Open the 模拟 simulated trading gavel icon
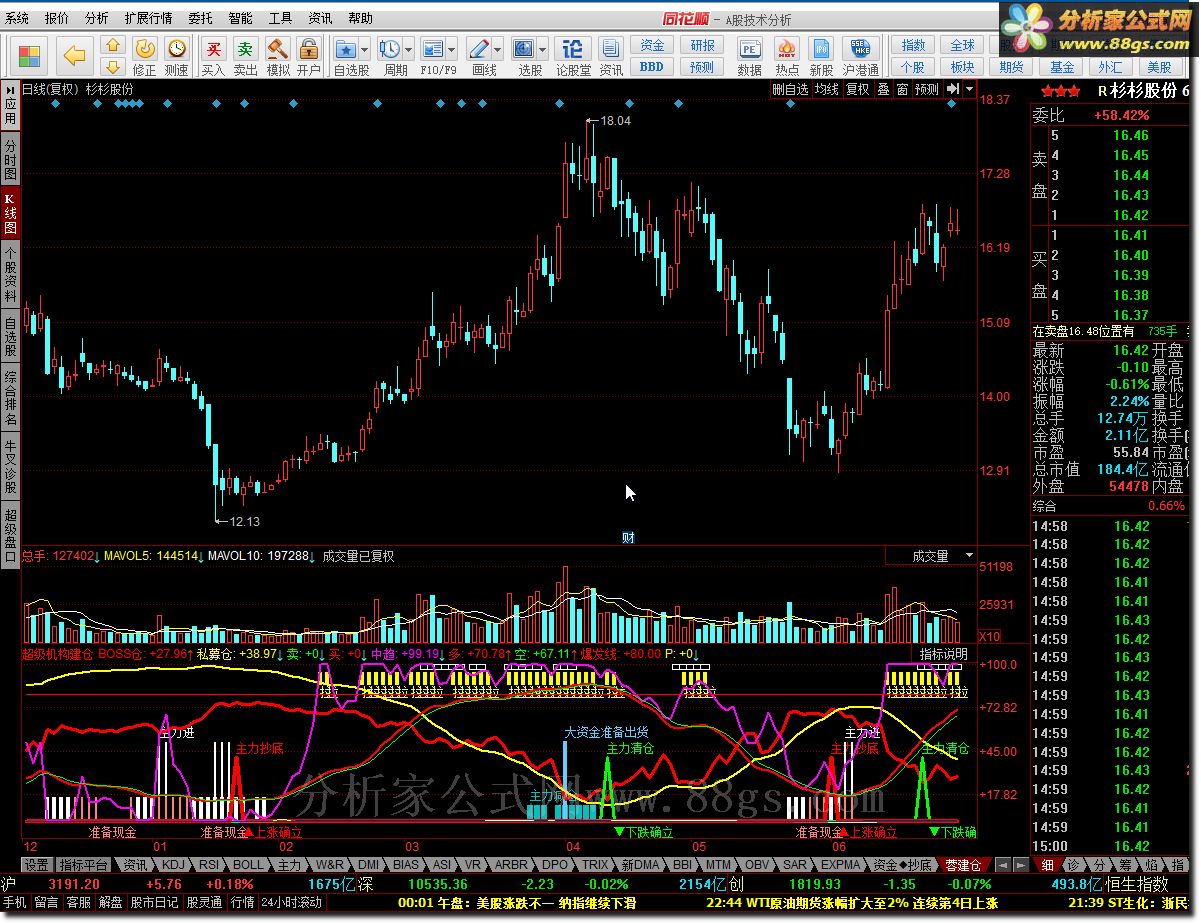Image resolution: width=1201 pixels, height=923 pixels. 277,56
